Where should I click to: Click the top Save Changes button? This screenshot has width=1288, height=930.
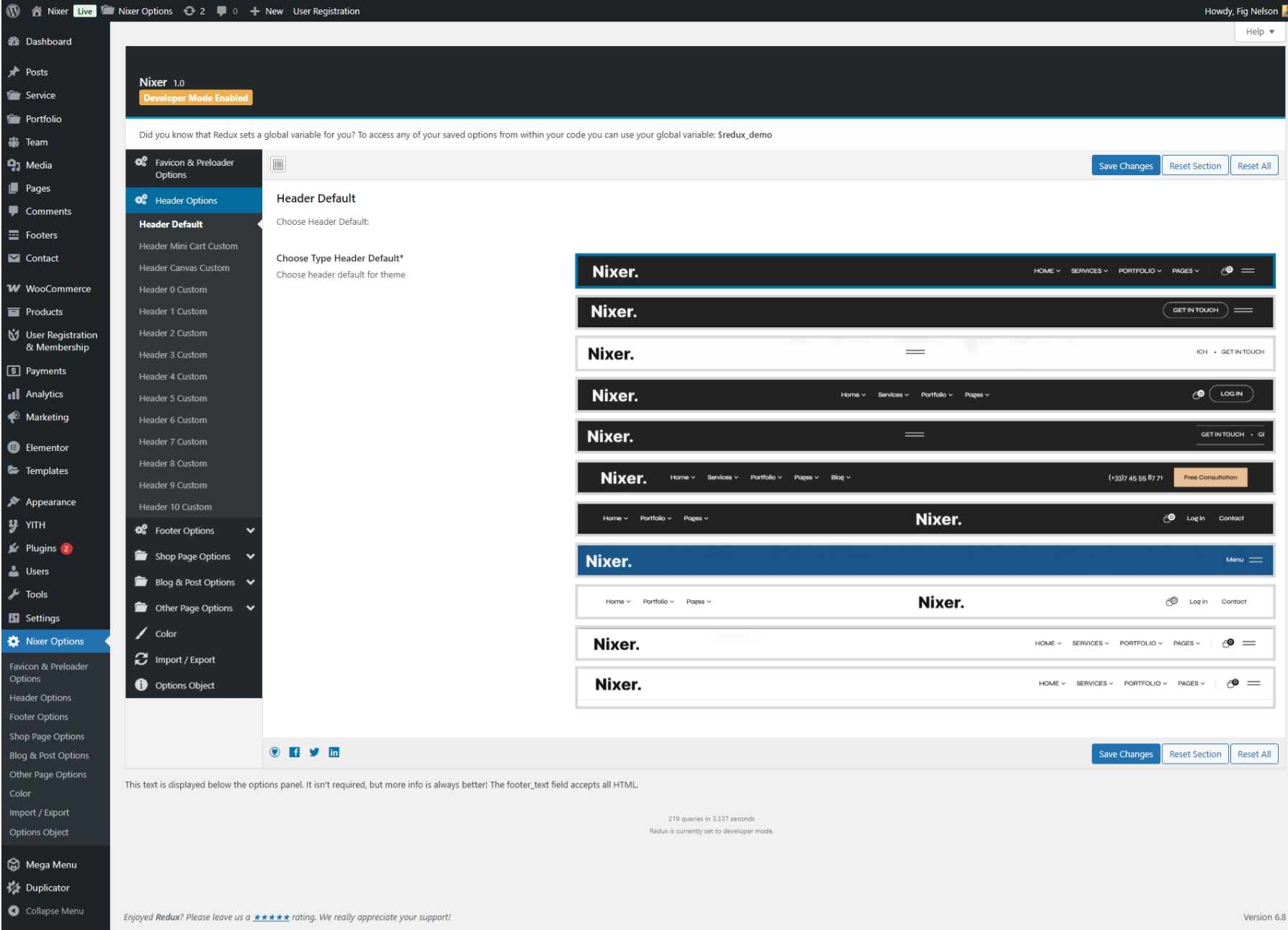pos(1125,166)
